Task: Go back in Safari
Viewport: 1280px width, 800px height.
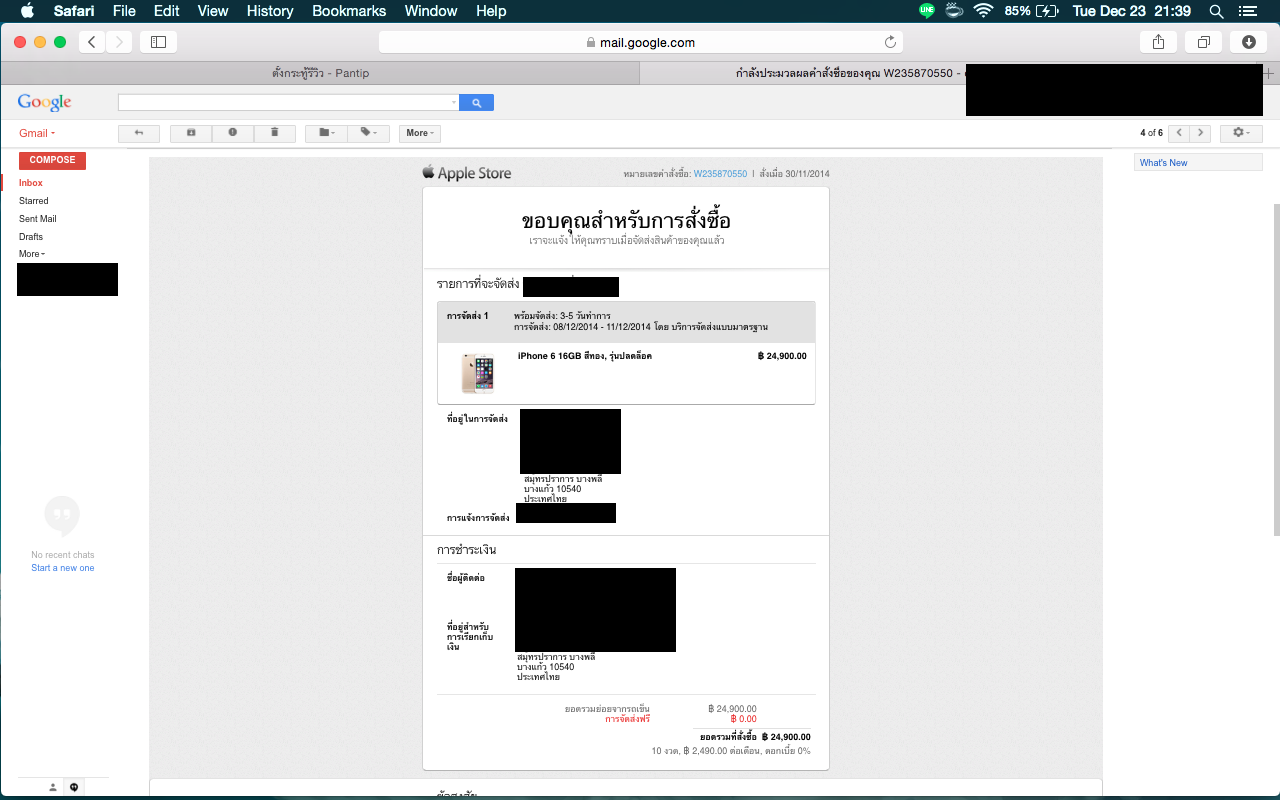Action: click(x=92, y=42)
